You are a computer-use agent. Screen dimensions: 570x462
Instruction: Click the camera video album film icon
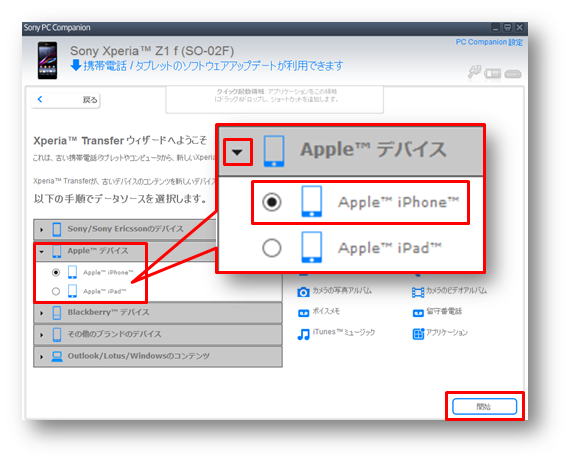(x=418, y=292)
